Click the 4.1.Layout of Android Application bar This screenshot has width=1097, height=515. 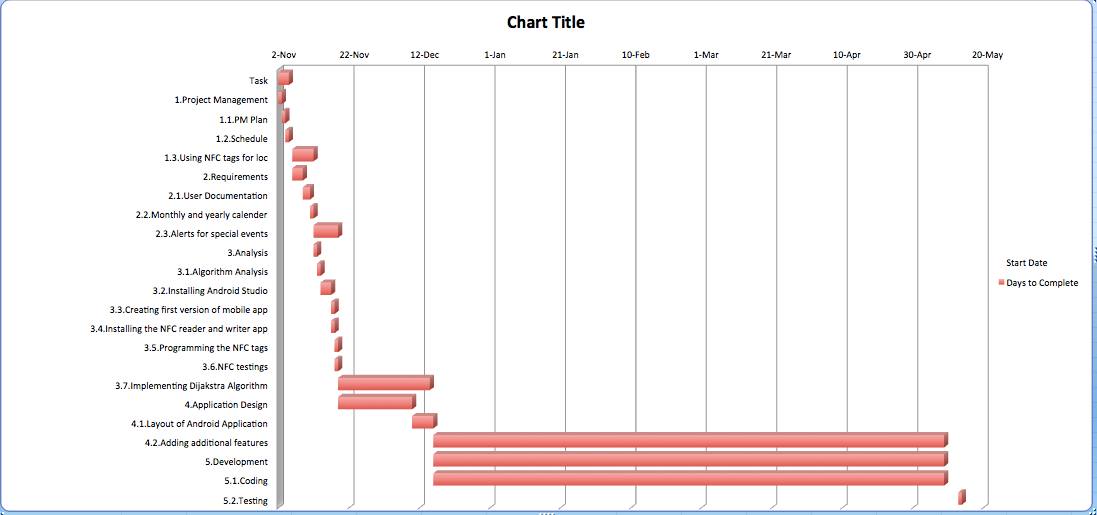tap(422, 422)
